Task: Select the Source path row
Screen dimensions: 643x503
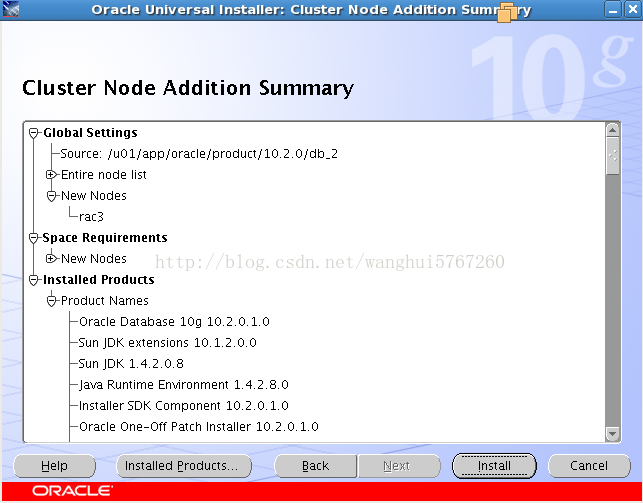Action: pyautogui.click(x=199, y=154)
